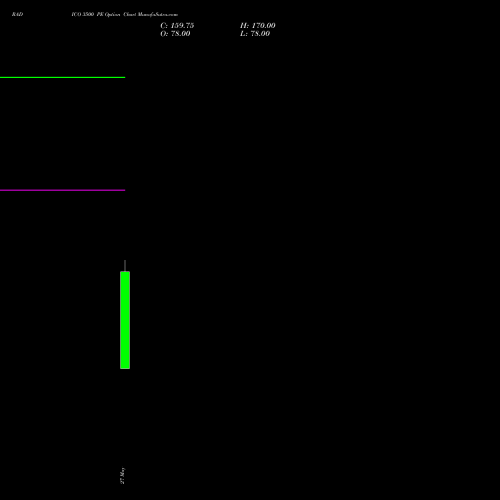Click the RAD symbol label at top left
Screen dimensions: 500x500
click(x=17, y=14)
